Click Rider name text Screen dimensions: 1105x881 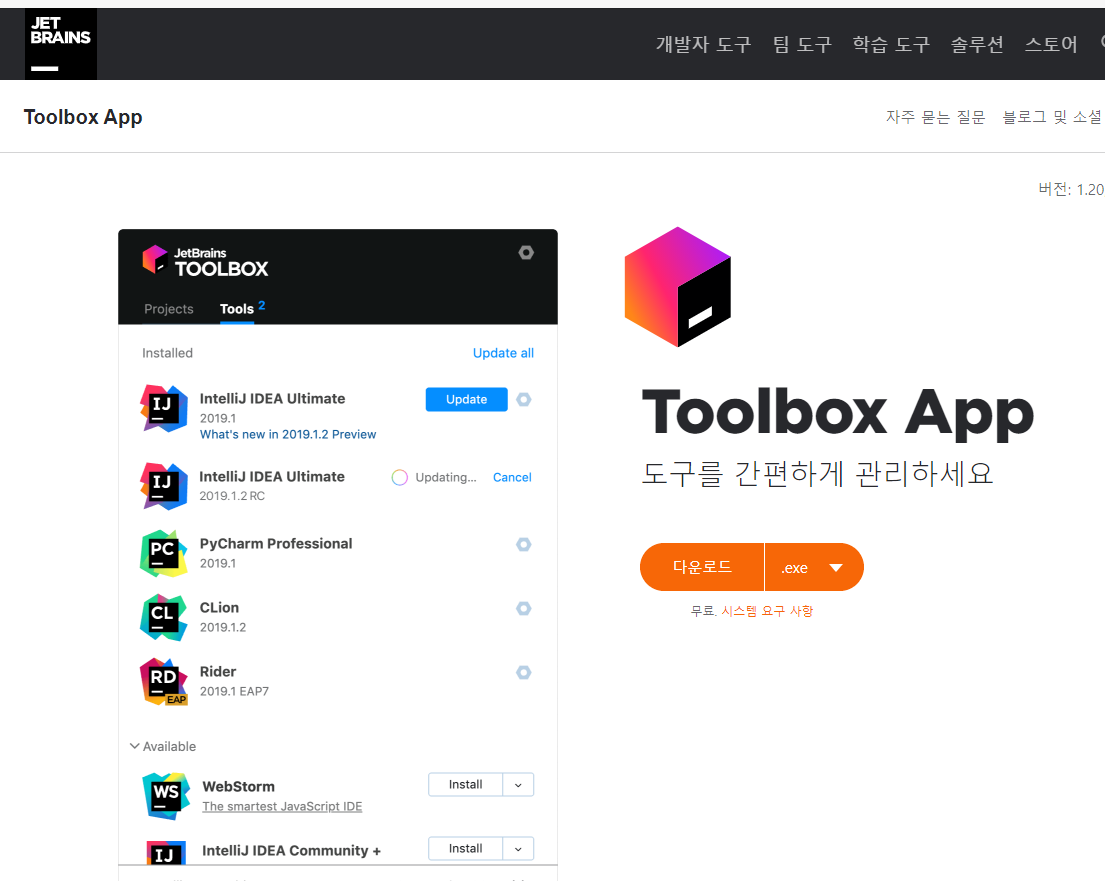pyautogui.click(x=218, y=672)
